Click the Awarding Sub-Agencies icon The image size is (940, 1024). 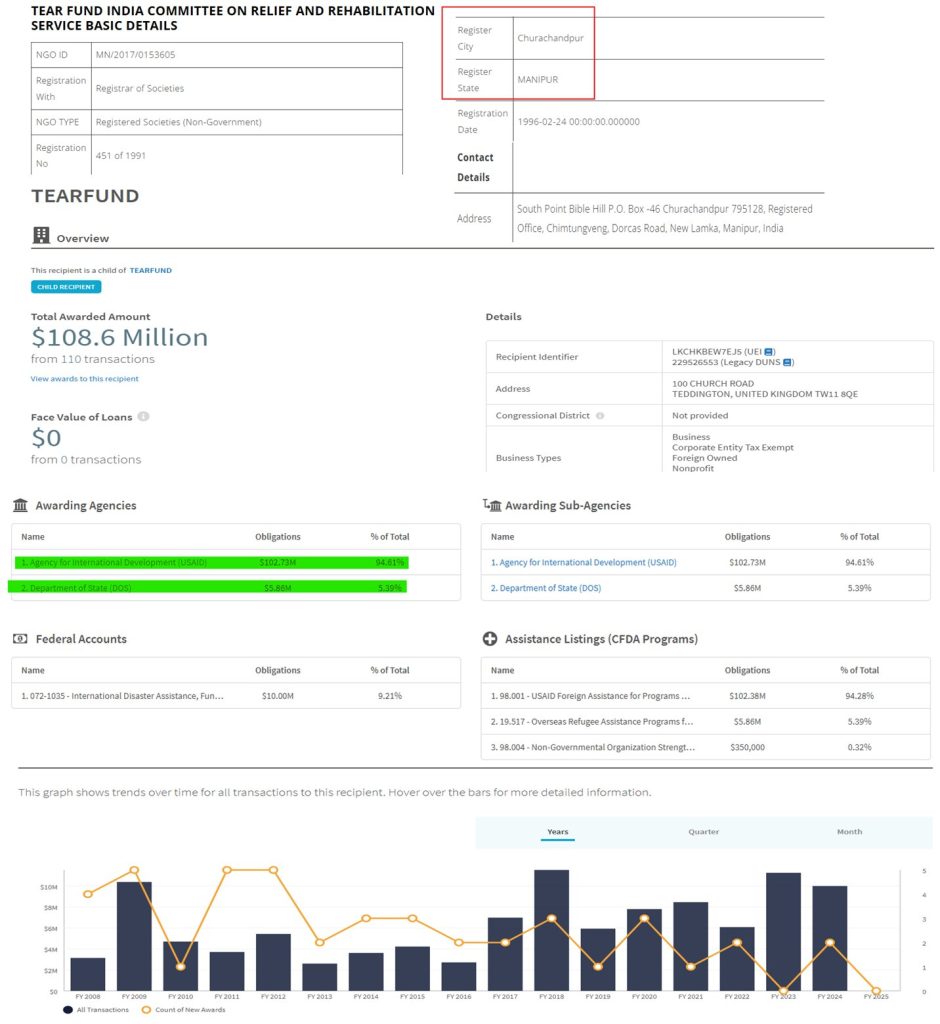click(491, 505)
